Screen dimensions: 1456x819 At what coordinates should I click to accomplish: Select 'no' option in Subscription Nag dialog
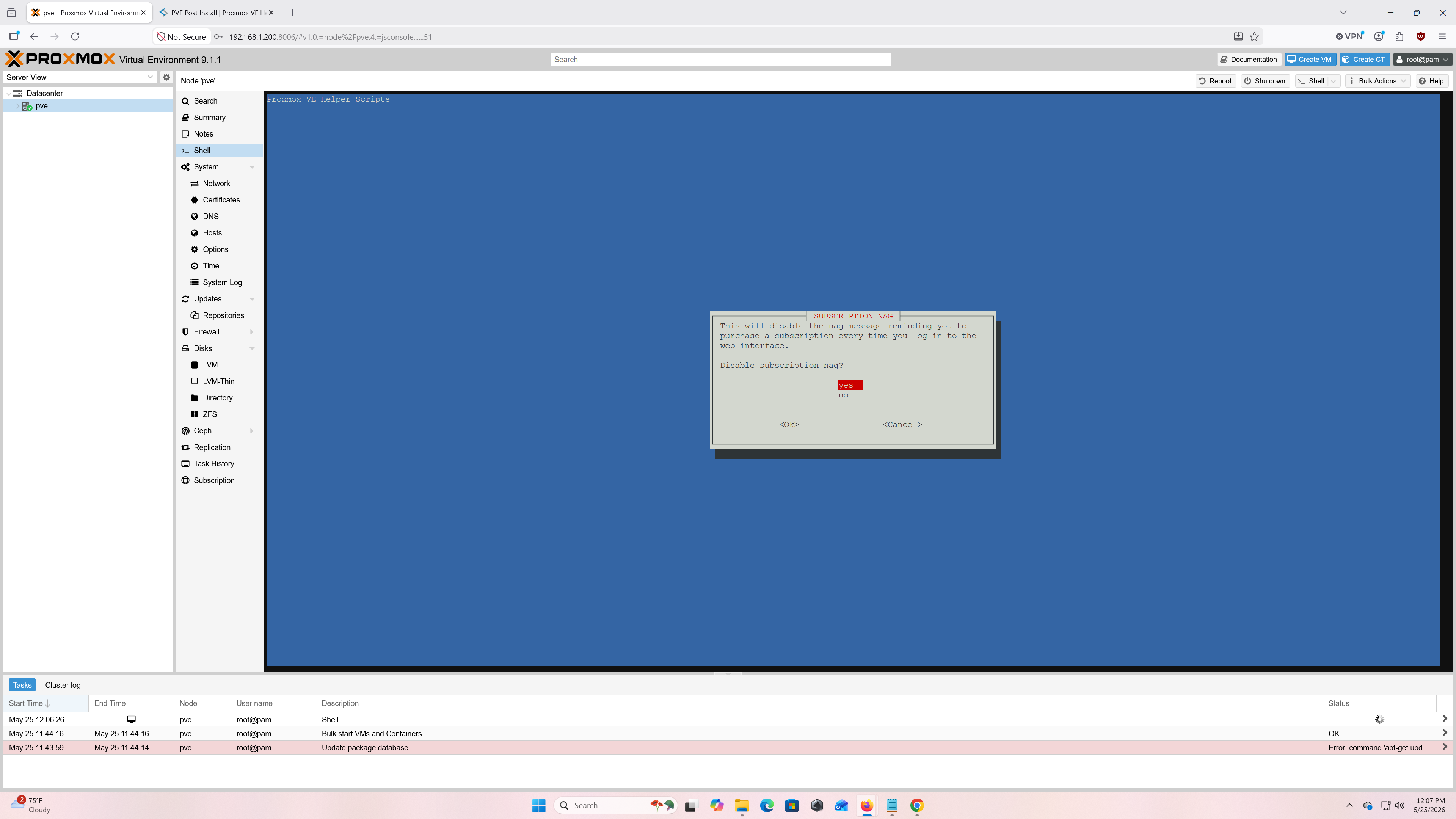click(843, 395)
